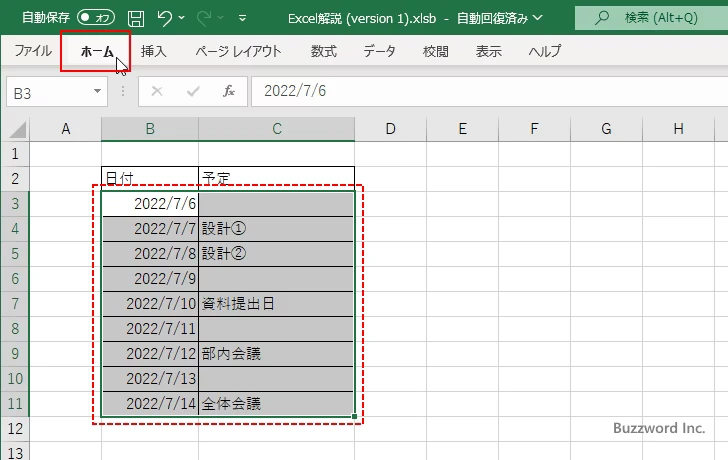Screen dimensions: 728x460
Task: Select column E header
Action: (462, 129)
